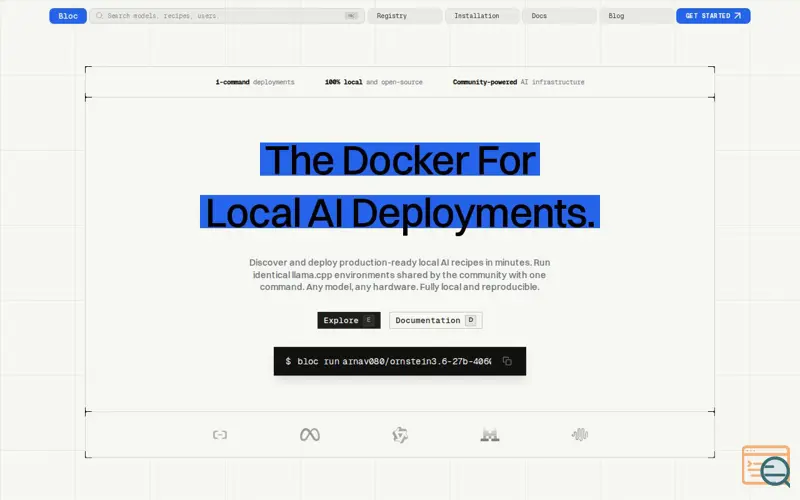
Task: Click the bloc run command text
Action: tap(388, 361)
